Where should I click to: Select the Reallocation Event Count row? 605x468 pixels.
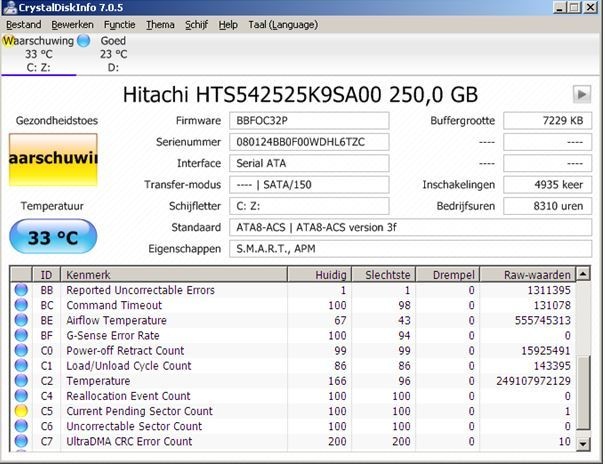(293, 396)
